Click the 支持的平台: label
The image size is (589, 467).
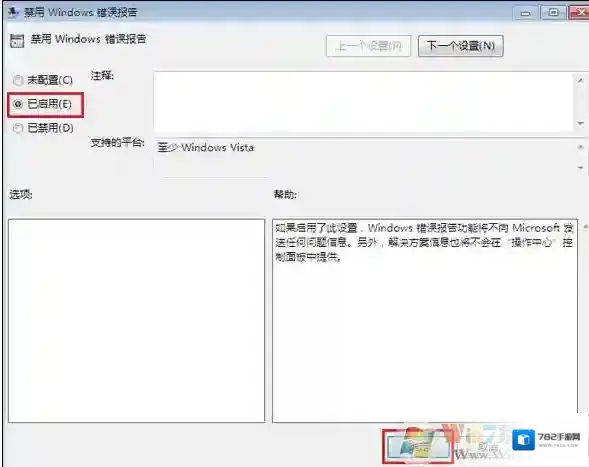click(118, 142)
